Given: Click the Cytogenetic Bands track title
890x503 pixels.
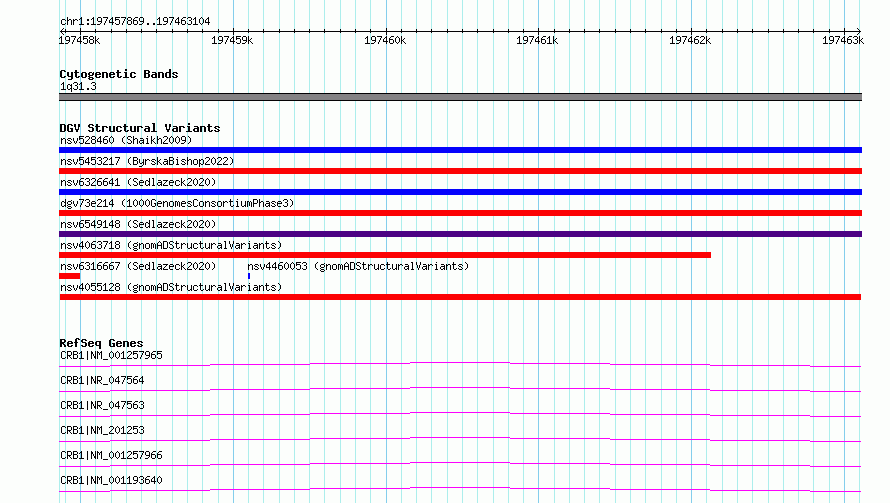Looking at the screenshot, I should tap(119, 74).
